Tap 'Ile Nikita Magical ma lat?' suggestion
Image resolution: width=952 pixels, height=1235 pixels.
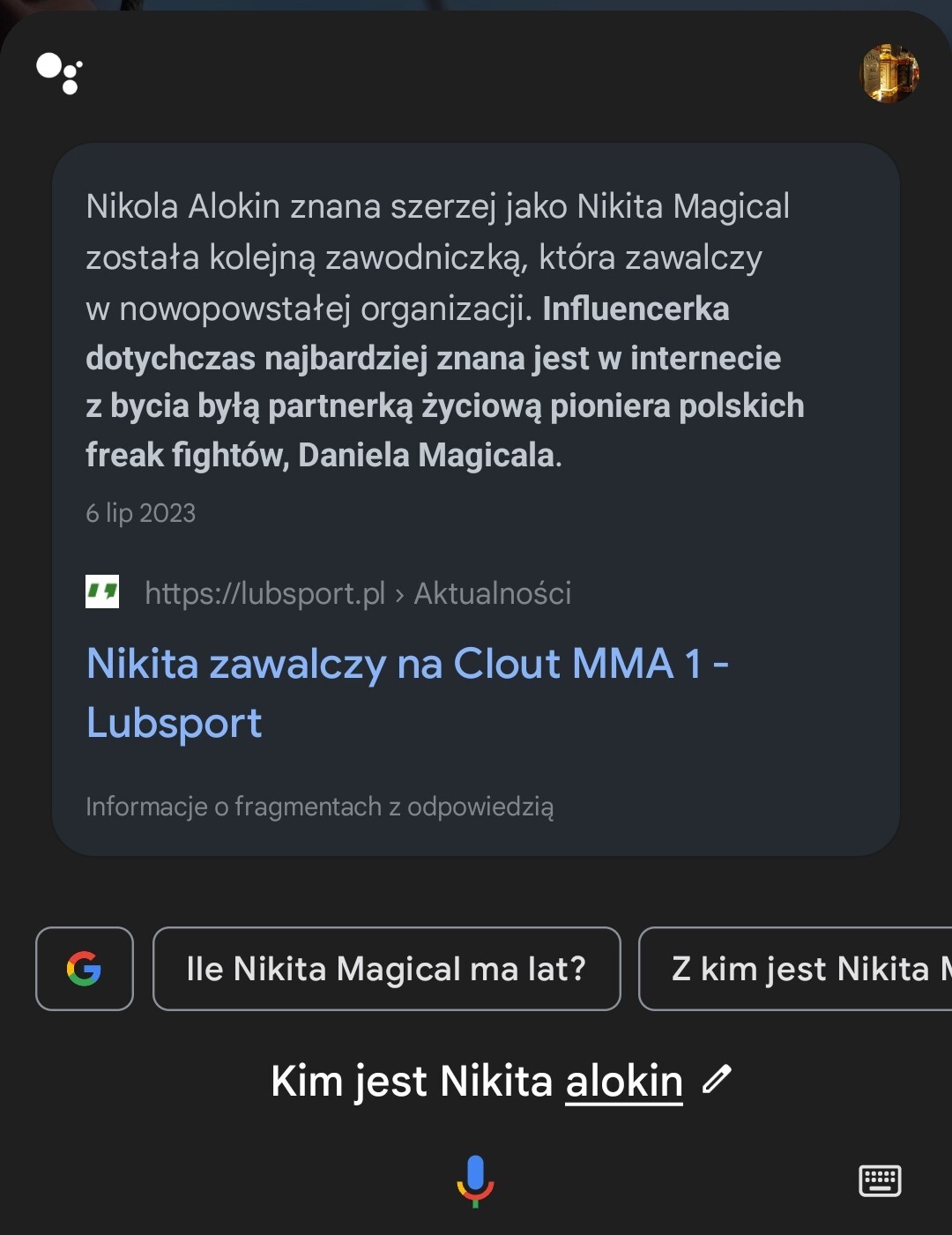[x=386, y=969]
